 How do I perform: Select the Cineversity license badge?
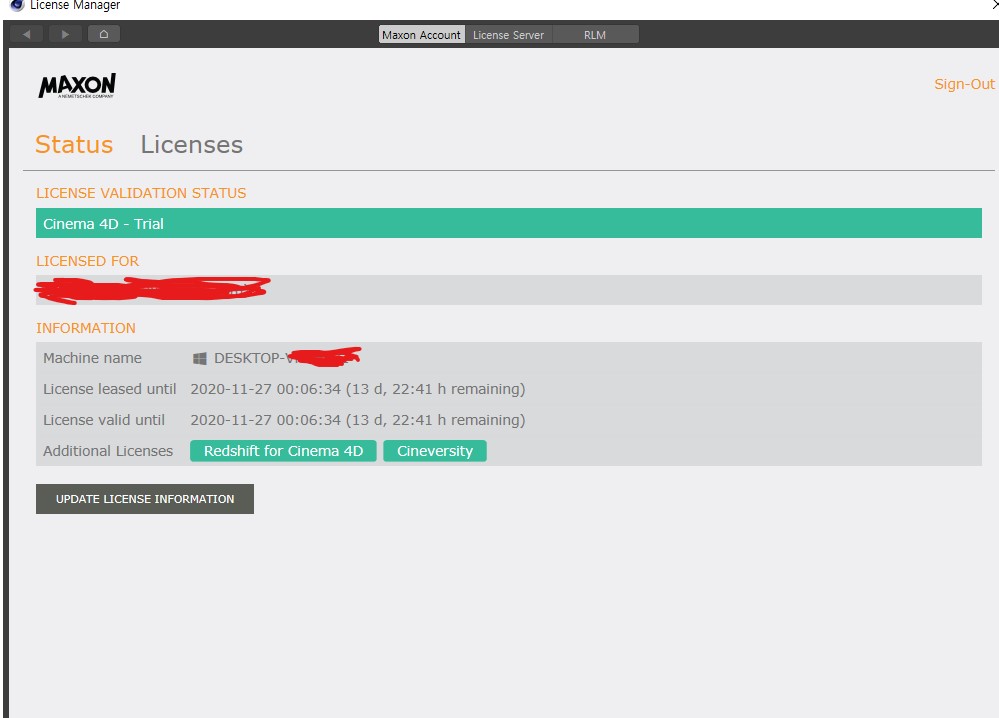435,451
